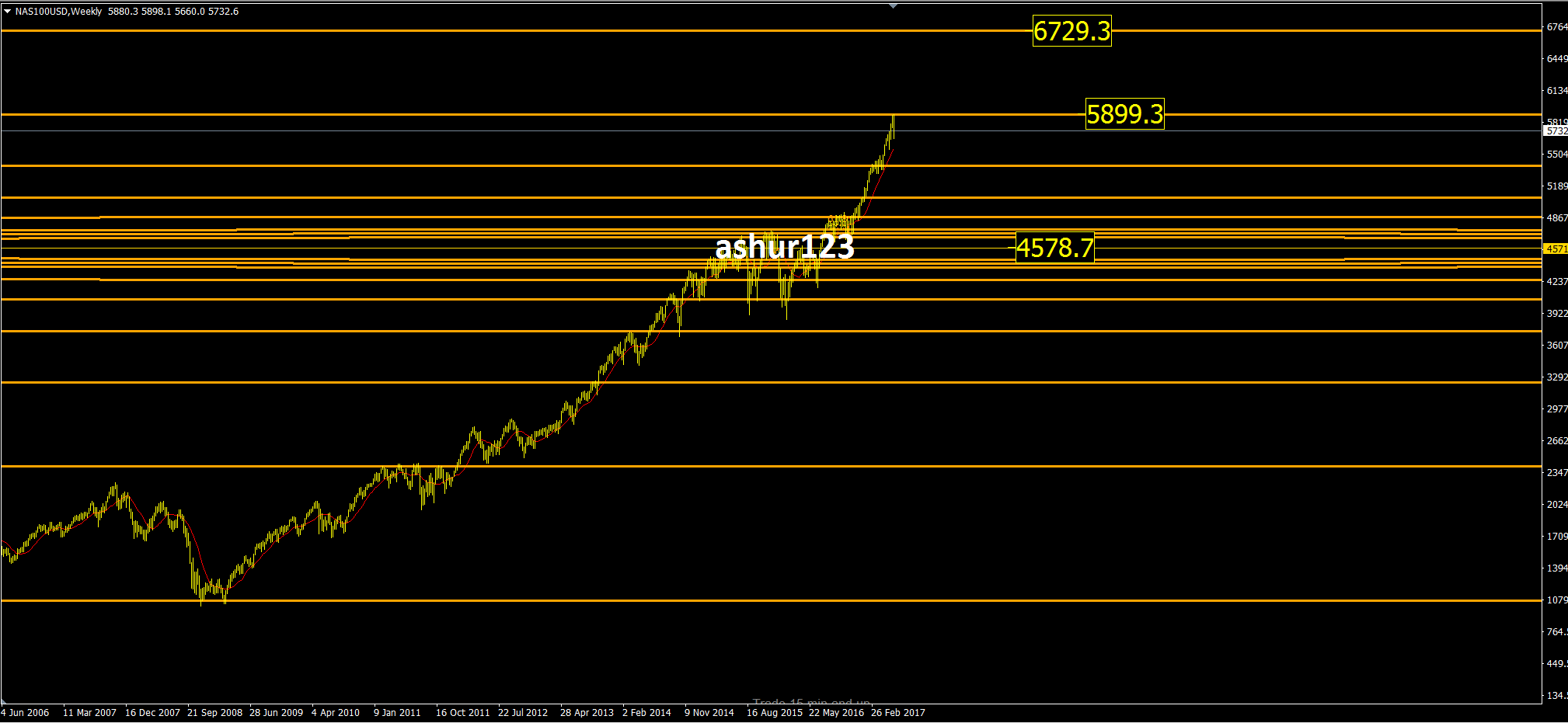
Task: Click the 3922 level on the price axis
Action: click(1557, 314)
